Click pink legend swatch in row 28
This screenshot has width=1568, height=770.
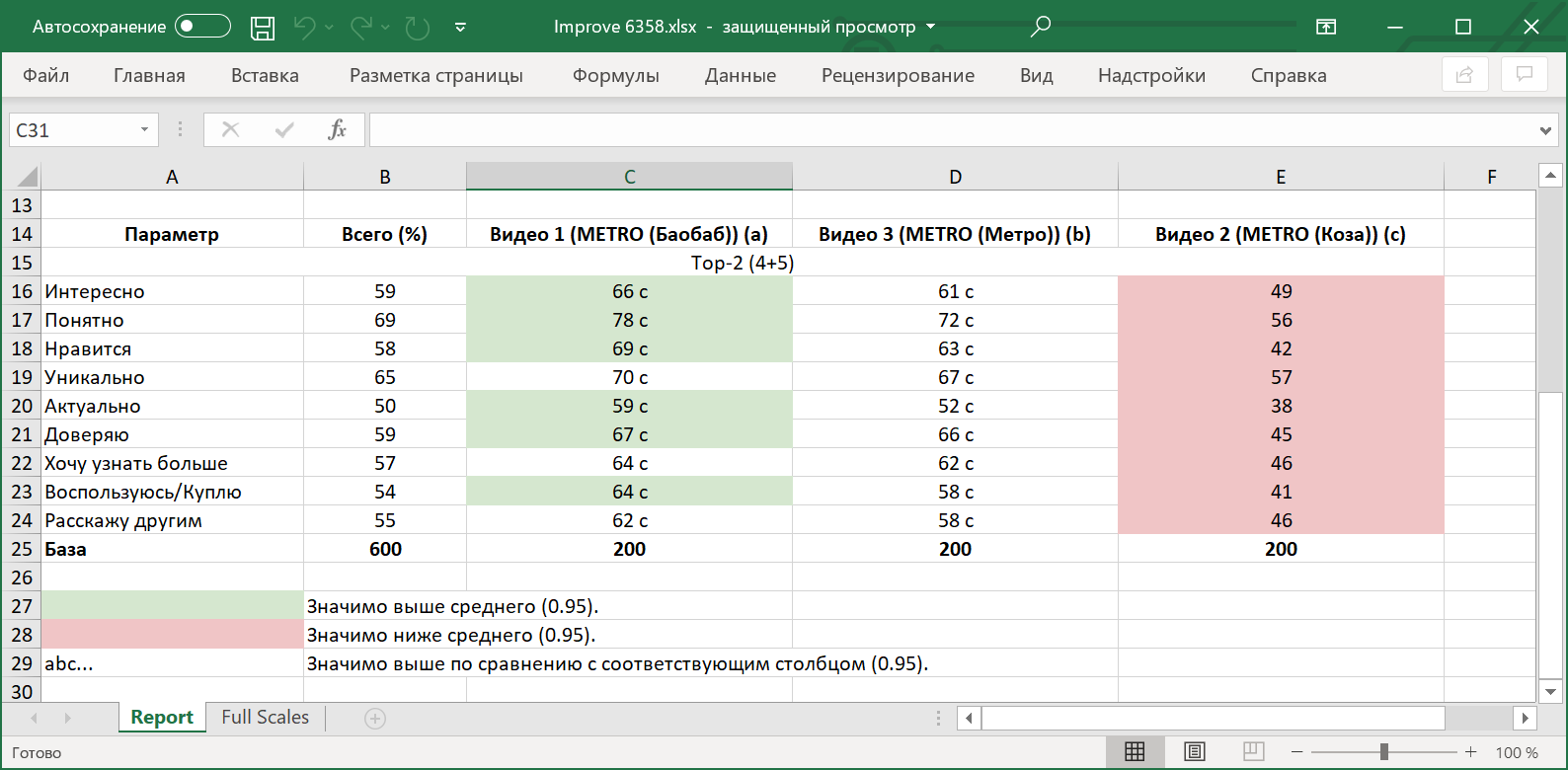(x=172, y=635)
